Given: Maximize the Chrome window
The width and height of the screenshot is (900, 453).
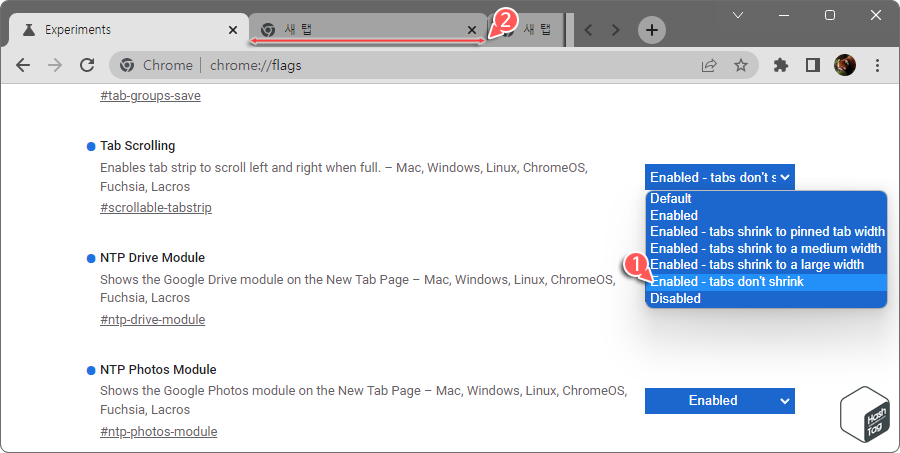Looking at the screenshot, I should [x=830, y=15].
